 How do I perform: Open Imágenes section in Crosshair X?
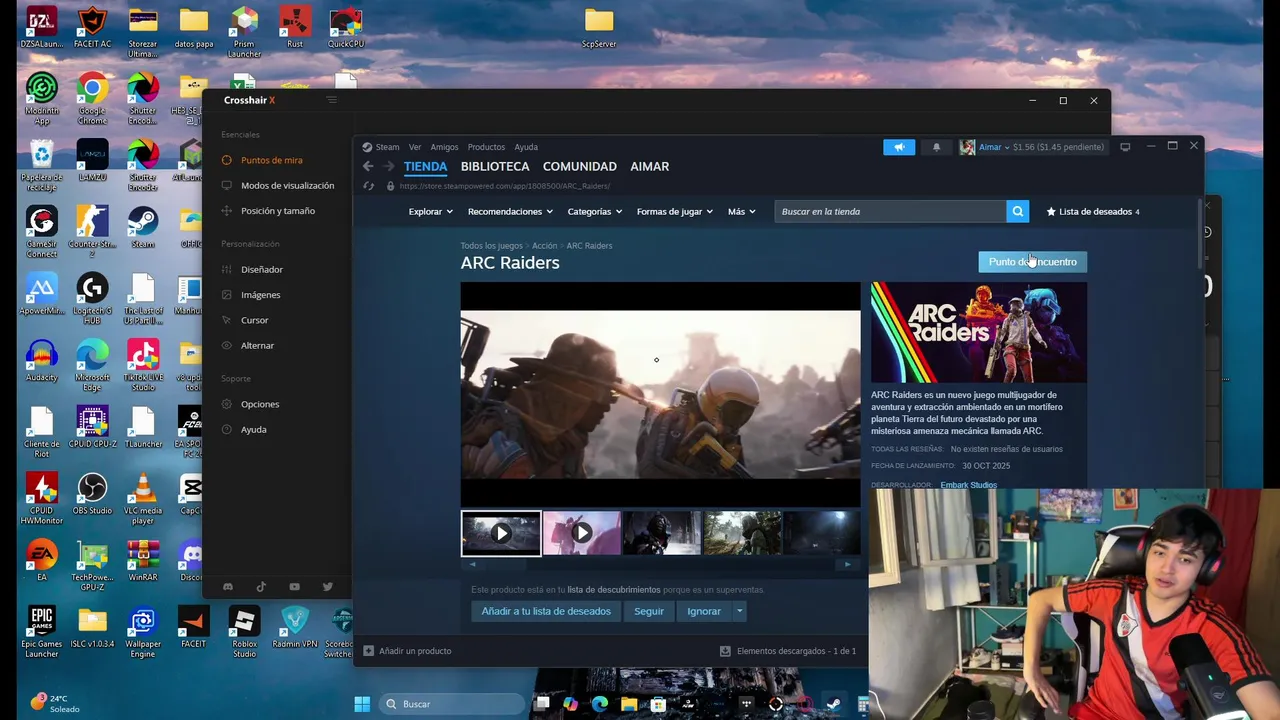(x=260, y=295)
